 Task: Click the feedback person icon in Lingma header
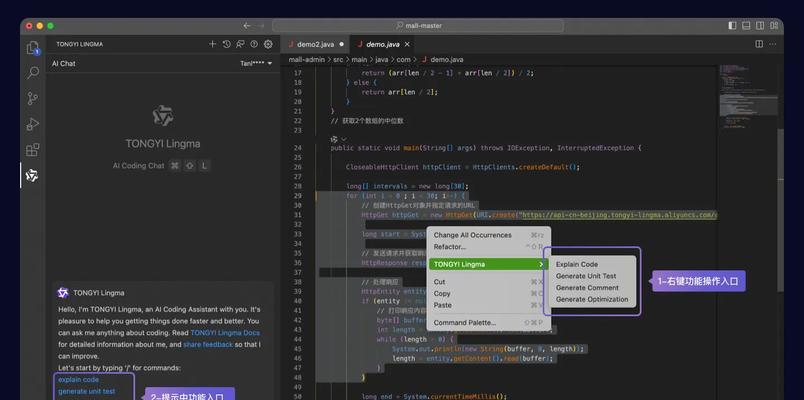pos(240,44)
